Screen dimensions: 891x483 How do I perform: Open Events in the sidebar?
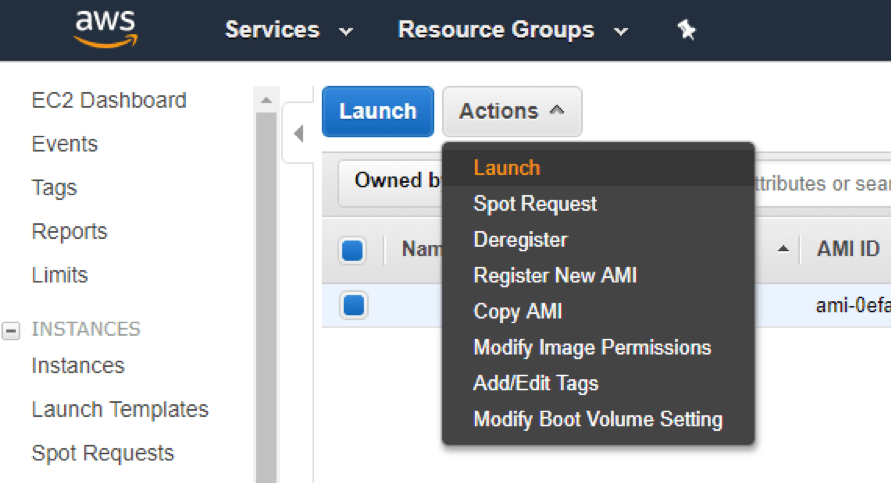pos(65,144)
